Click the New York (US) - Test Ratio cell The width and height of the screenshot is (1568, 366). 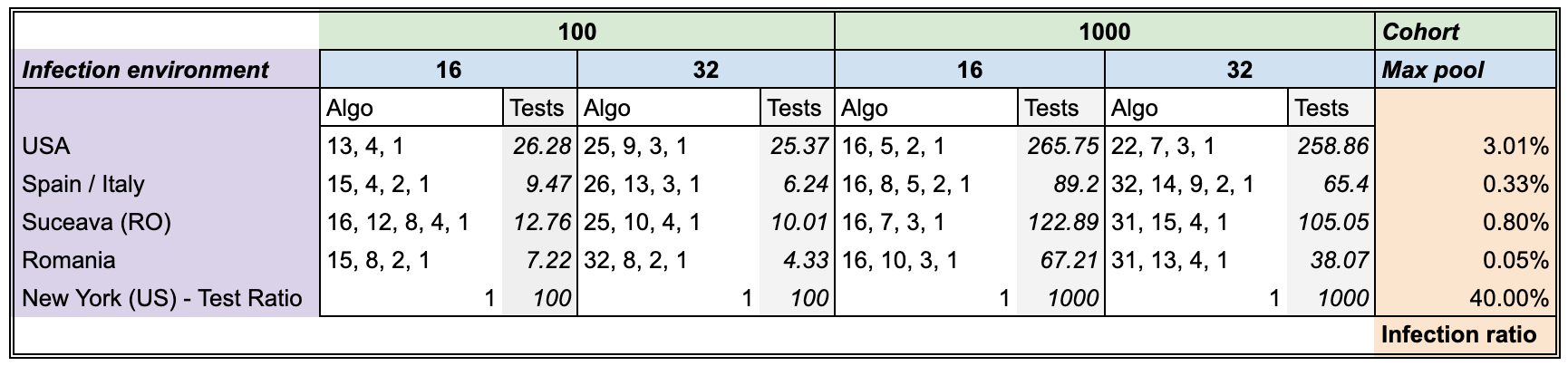[167, 298]
